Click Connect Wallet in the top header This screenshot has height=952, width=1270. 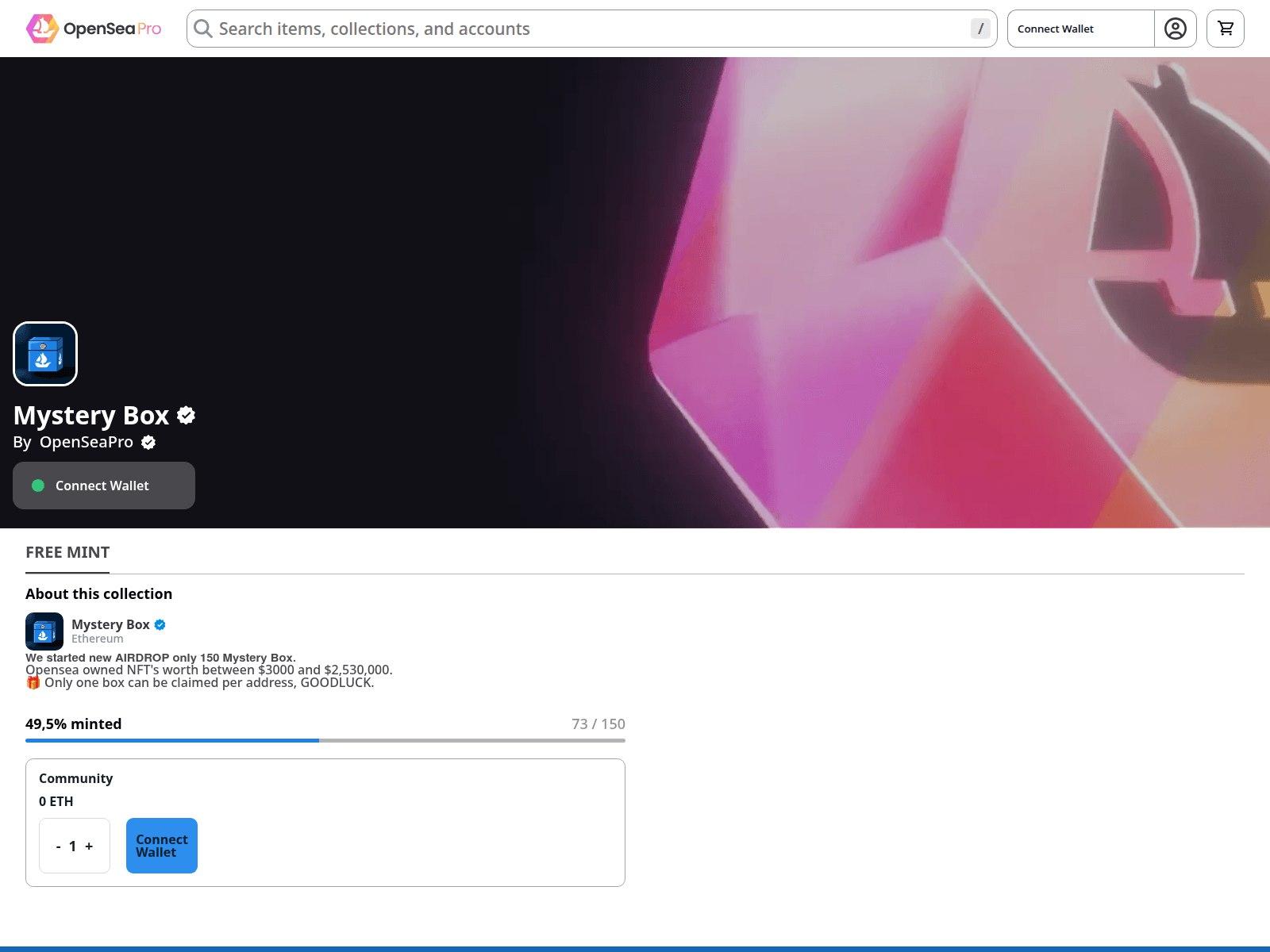pos(1080,29)
